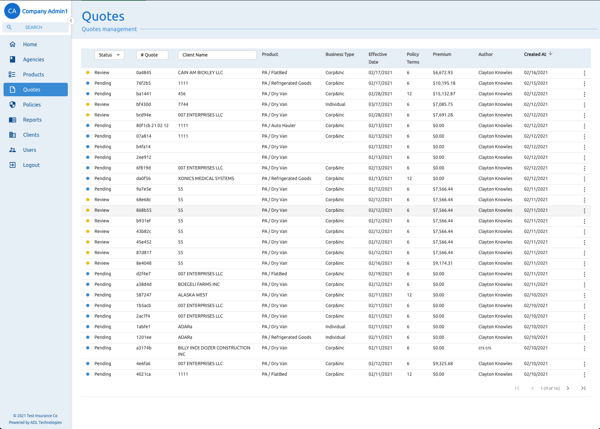Click the CA Company Admin1 avatar

point(12,11)
